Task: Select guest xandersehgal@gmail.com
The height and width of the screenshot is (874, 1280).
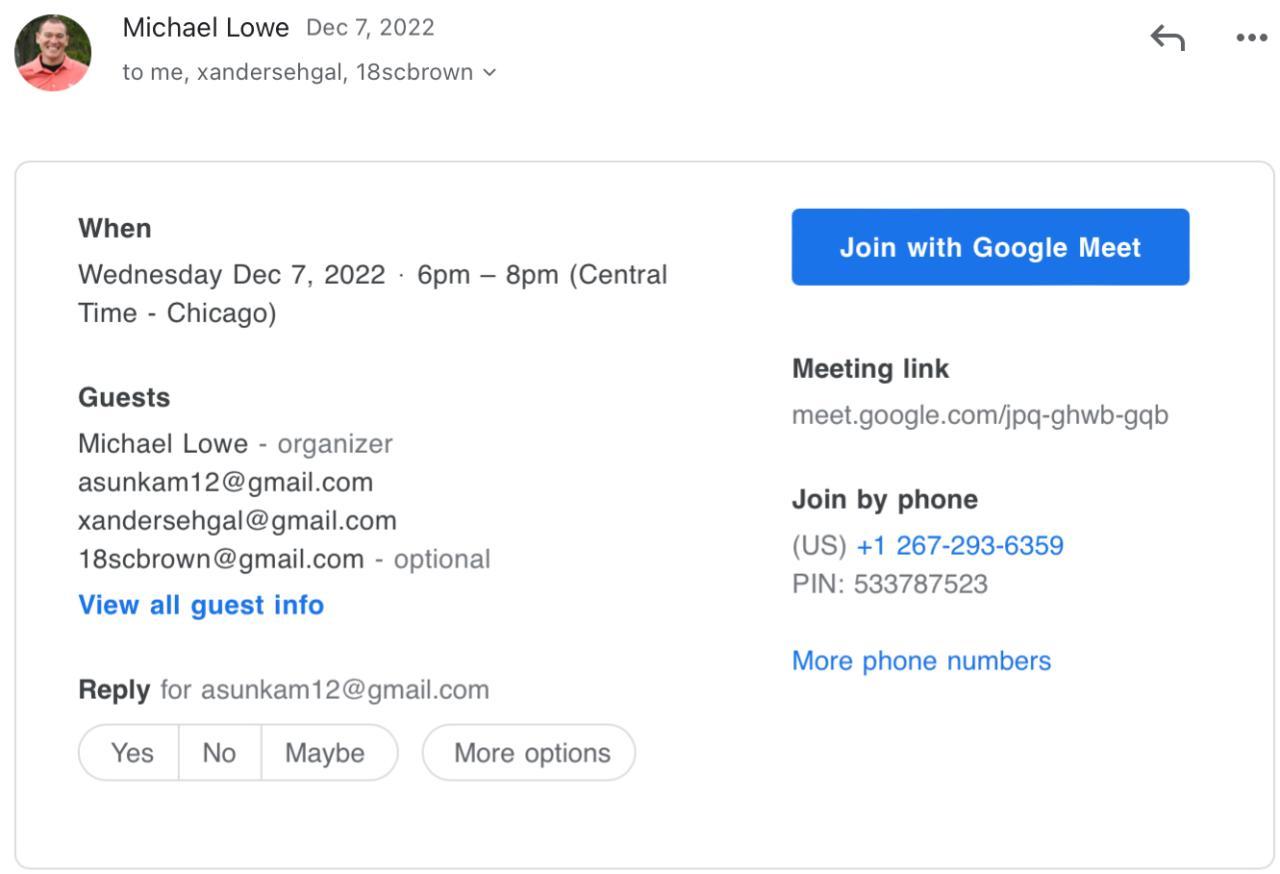Action: tap(237, 521)
